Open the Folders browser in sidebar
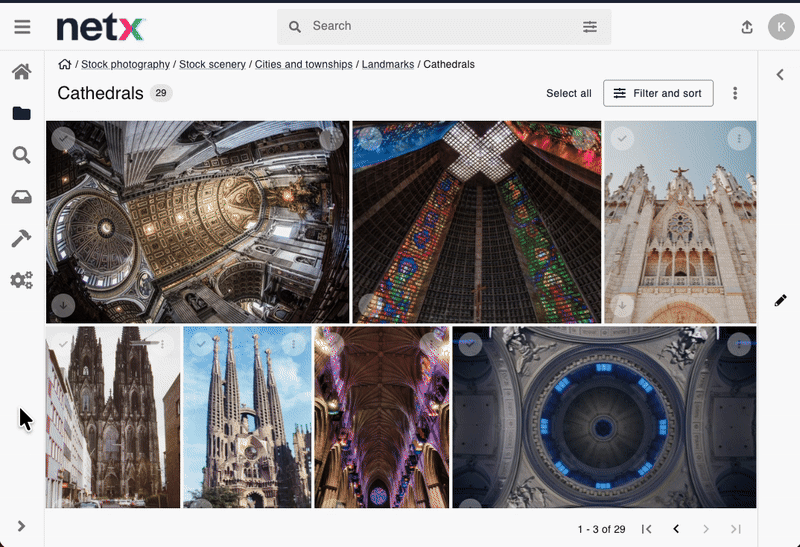Screen dimensions: 800x547 [21, 113]
